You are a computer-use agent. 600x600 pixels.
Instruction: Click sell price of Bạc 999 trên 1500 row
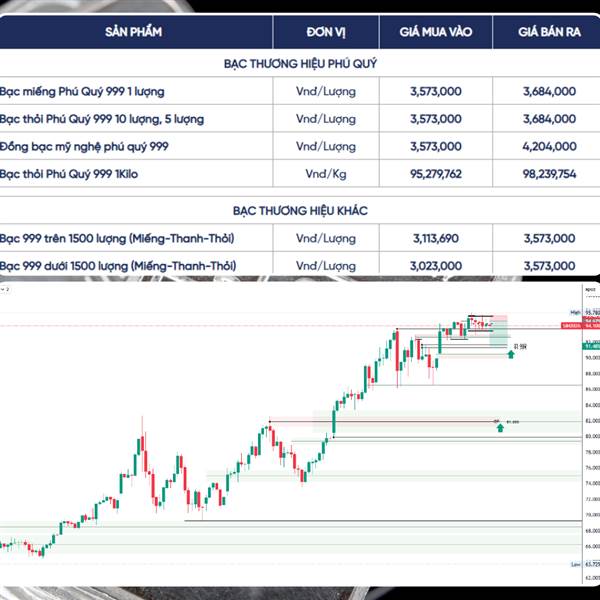pyautogui.click(x=549, y=238)
